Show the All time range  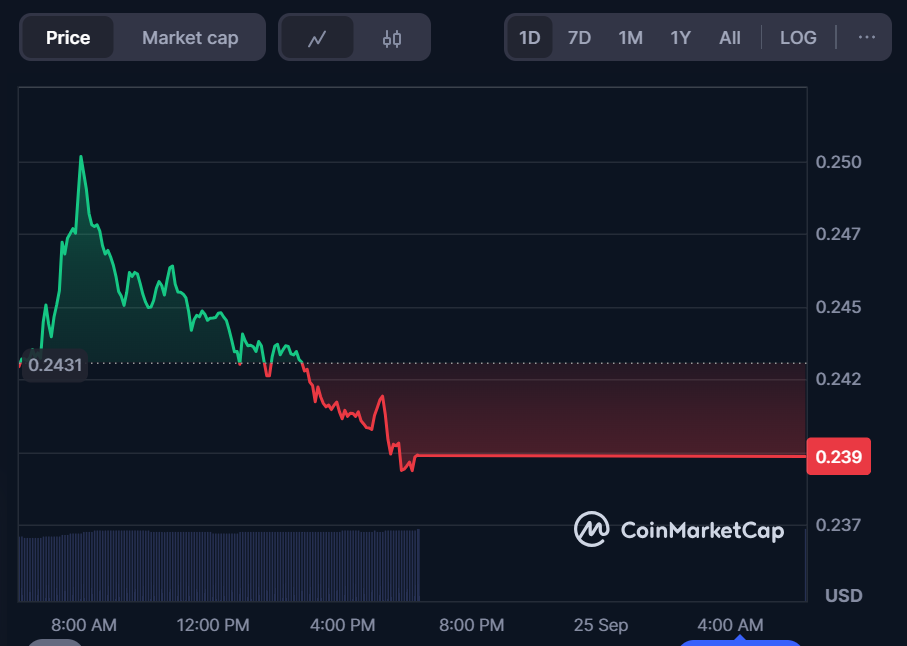[730, 38]
